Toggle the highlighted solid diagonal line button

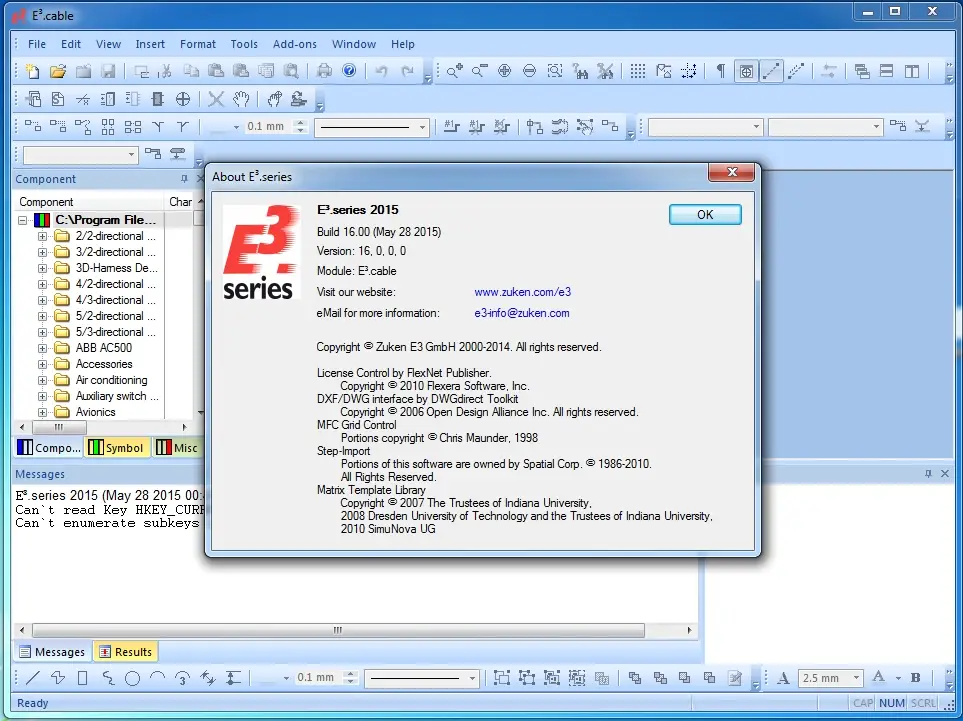[x=771, y=71]
